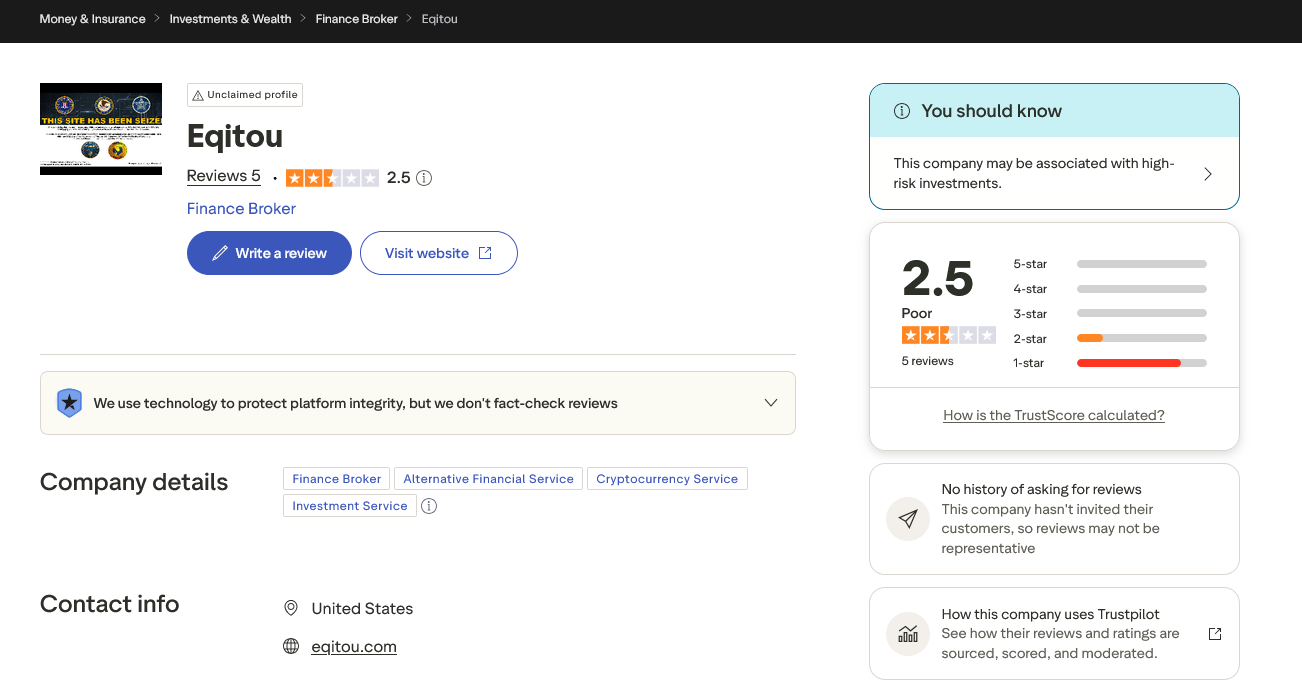Click the Eqitou breadcrumb text
The width and height of the screenshot is (1302, 690).
[x=439, y=19]
